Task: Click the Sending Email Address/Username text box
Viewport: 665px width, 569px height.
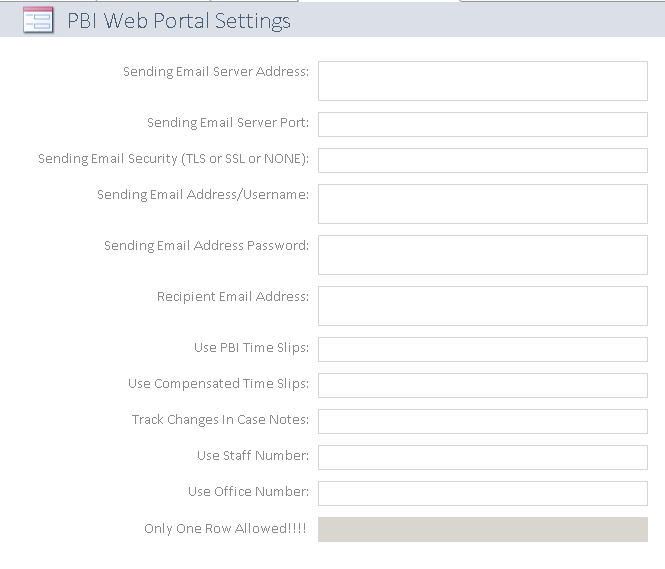Action: tap(482, 204)
